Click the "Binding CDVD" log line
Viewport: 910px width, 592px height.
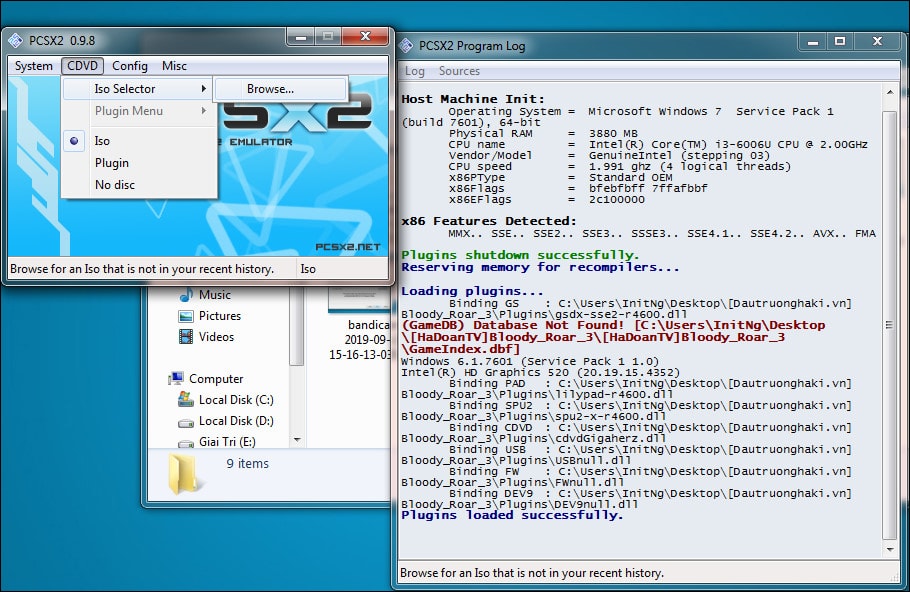point(626,432)
